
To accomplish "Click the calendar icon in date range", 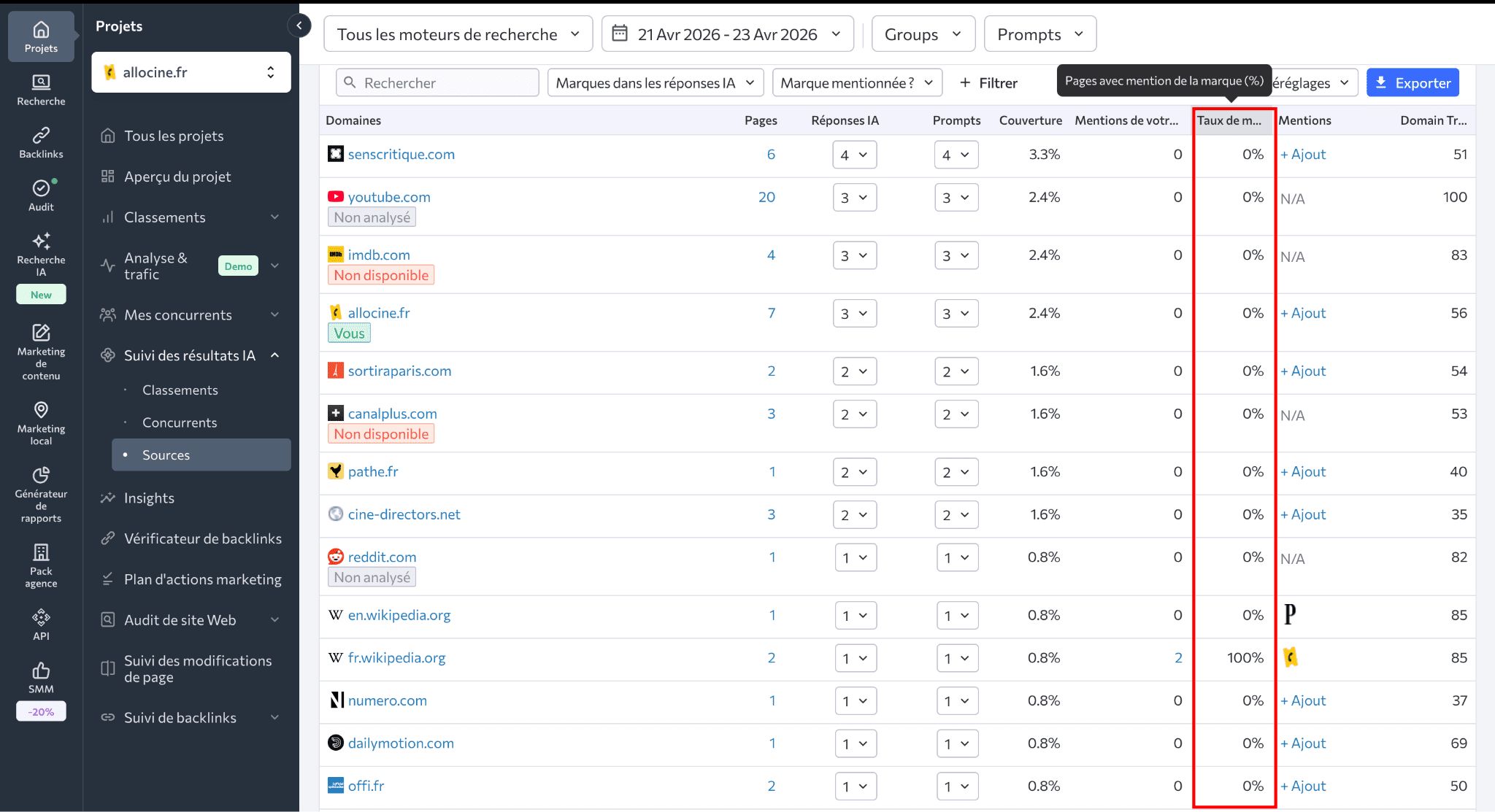I will point(620,34).
